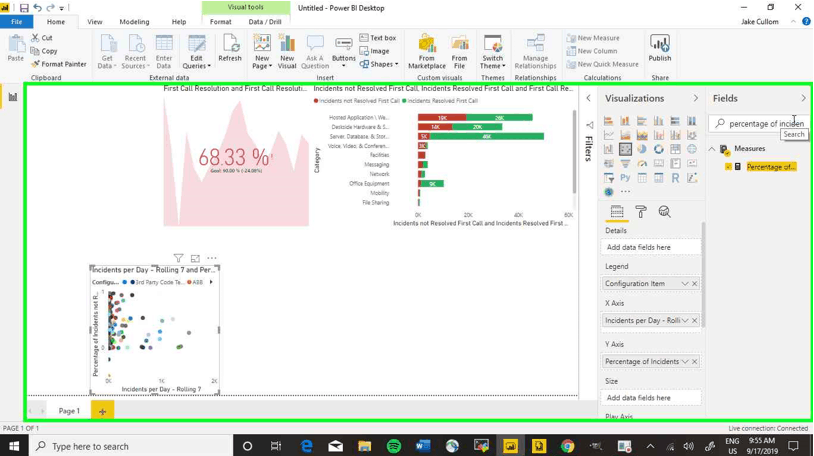Select the Map globe visualization
The image size is (814, 456).
tap(691, 149)
